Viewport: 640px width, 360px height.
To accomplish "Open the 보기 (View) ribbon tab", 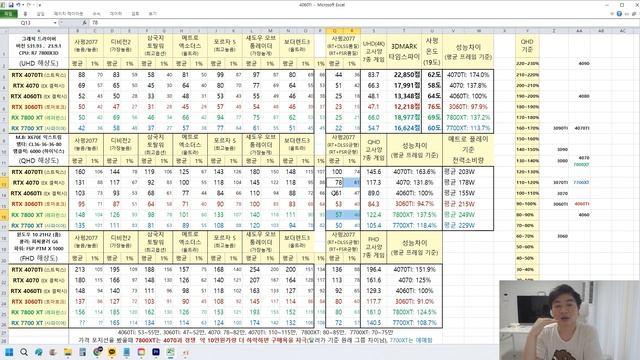I will [152, 14].
